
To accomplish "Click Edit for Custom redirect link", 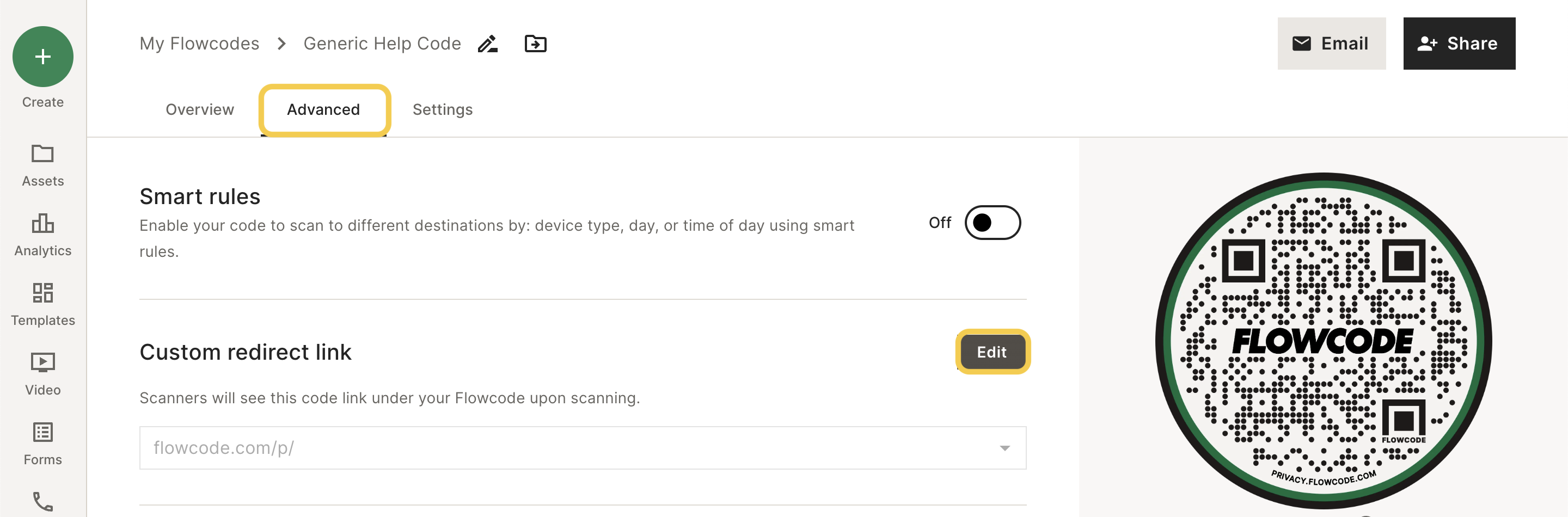I will click(991, 352).
